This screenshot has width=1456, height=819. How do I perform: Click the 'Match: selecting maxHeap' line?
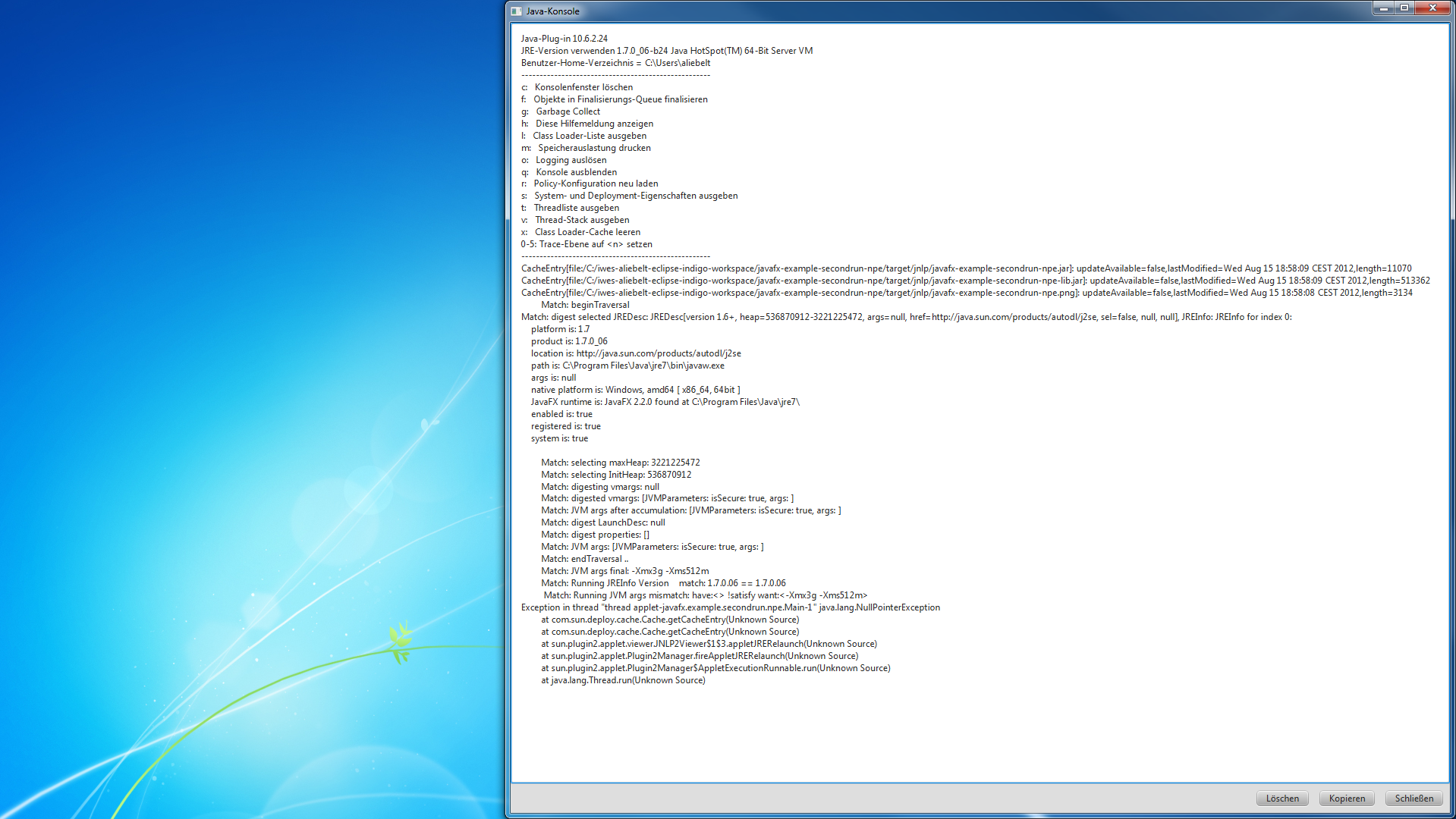click(620, 463)
